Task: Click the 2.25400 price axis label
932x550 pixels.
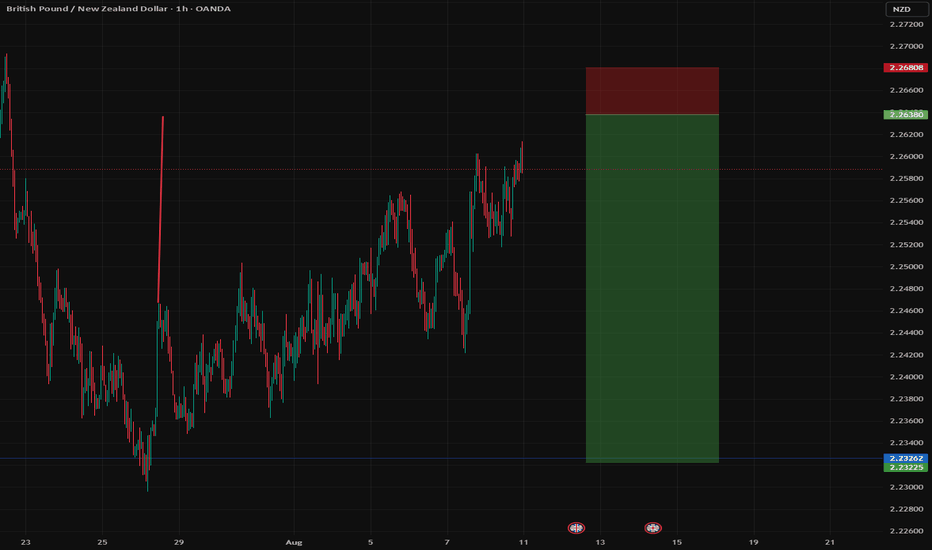Action: [x=906, y=222]
